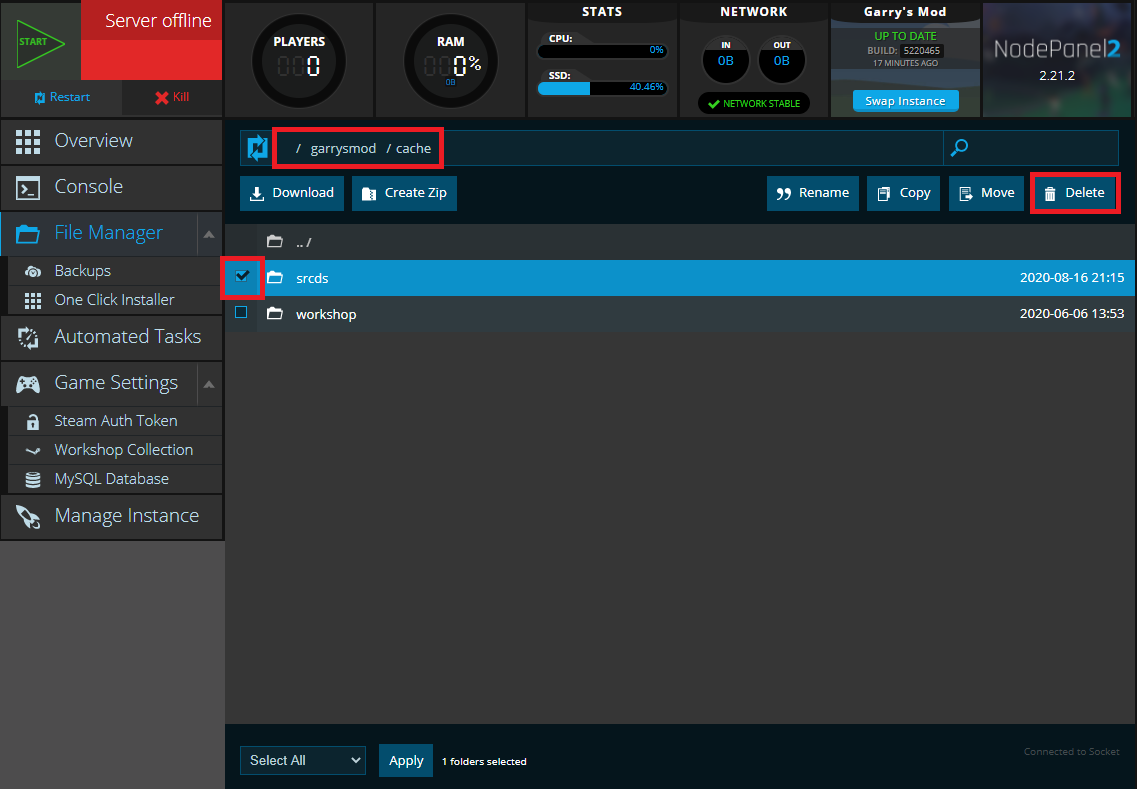
Task: Open the Select All dropdown
Action: (302, 760)
